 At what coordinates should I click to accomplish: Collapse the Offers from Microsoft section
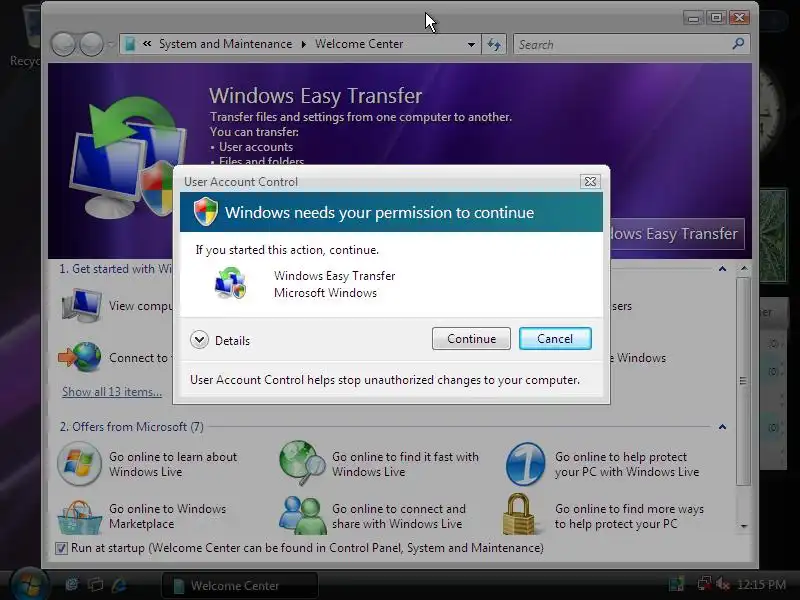click(722, 427)
